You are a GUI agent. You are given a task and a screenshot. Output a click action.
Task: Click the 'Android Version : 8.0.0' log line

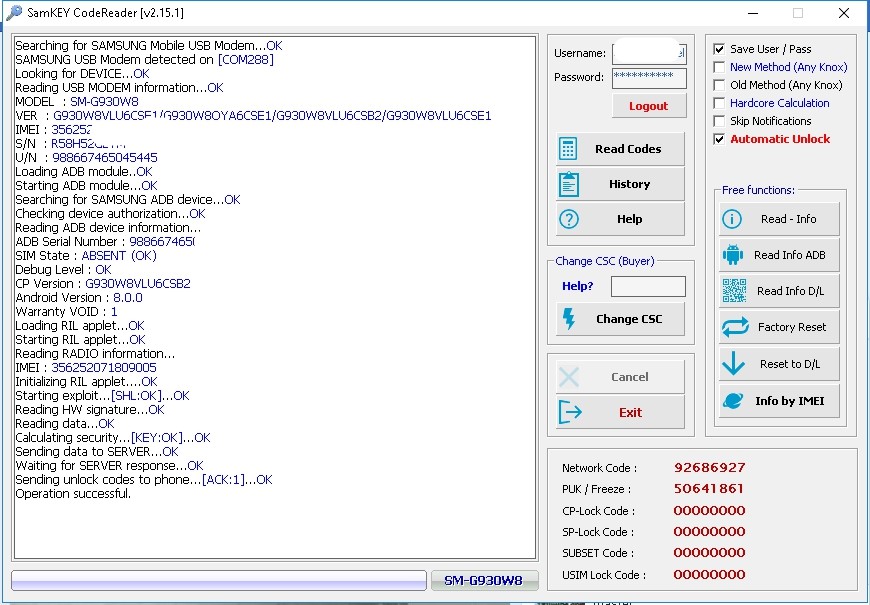tap(79, 298)
